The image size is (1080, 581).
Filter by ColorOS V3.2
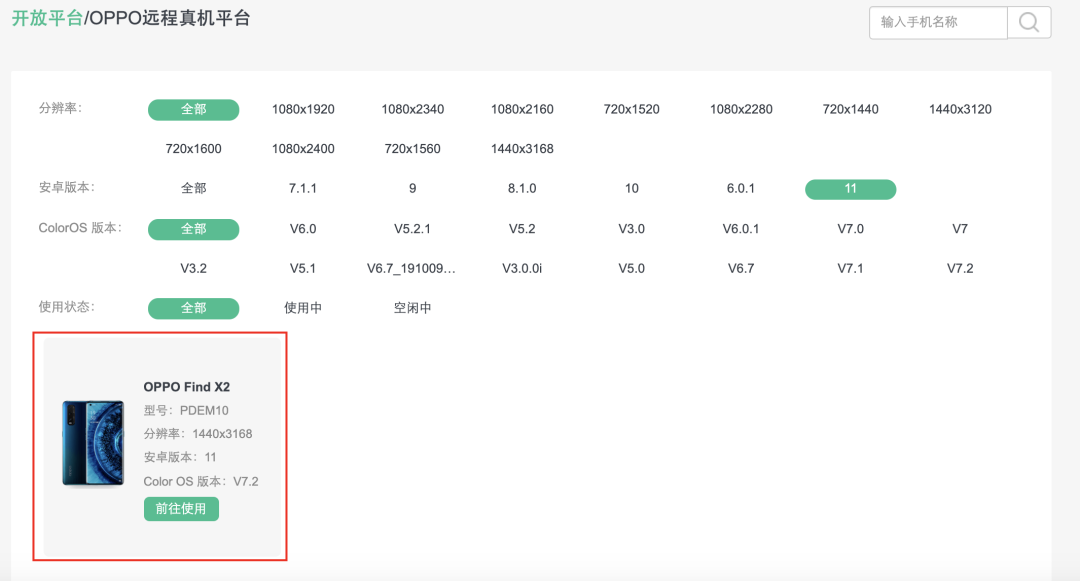tap(194, 268)
